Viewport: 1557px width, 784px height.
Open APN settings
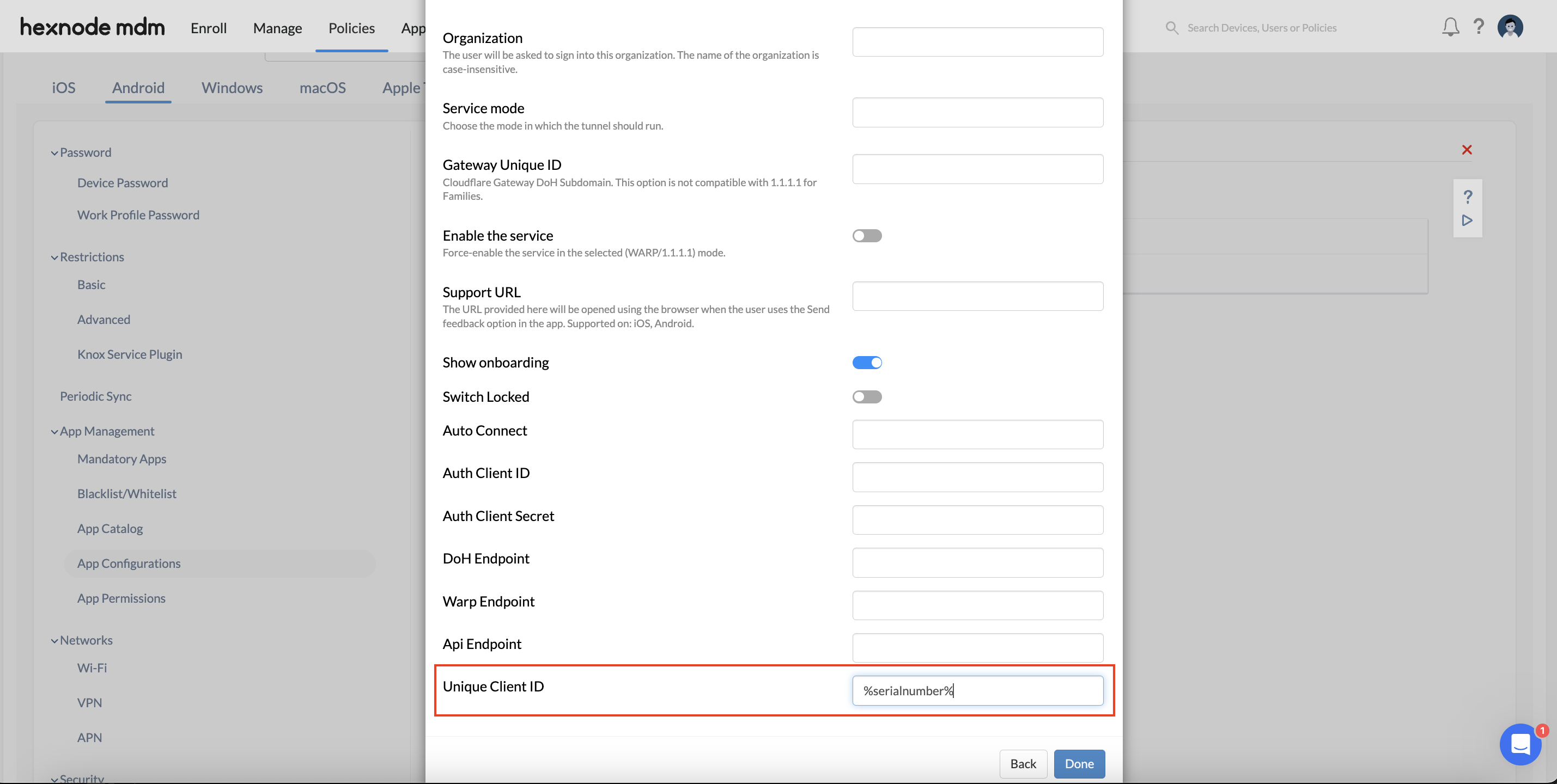89,738
